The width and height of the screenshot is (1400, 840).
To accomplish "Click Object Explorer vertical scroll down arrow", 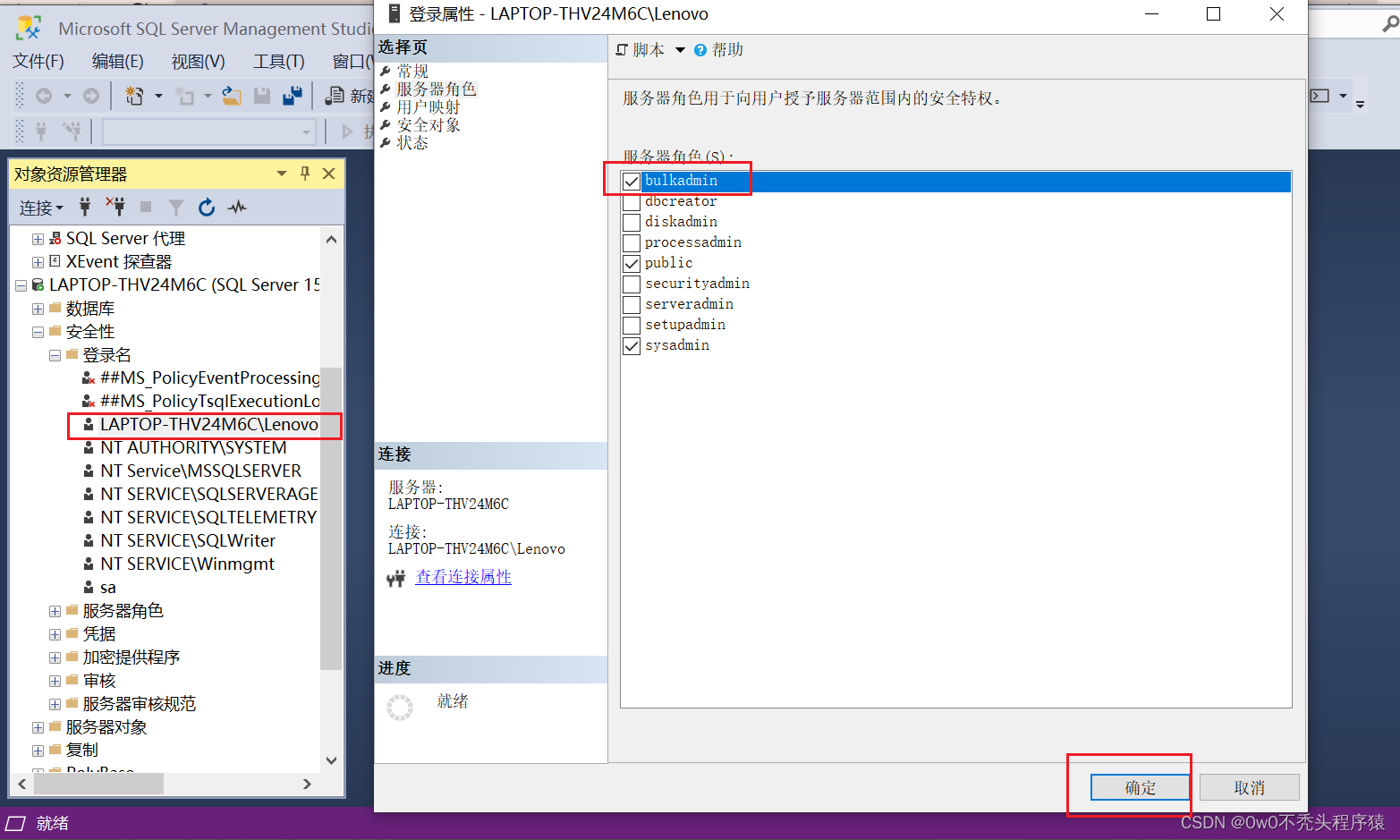I will coord(331,761).
